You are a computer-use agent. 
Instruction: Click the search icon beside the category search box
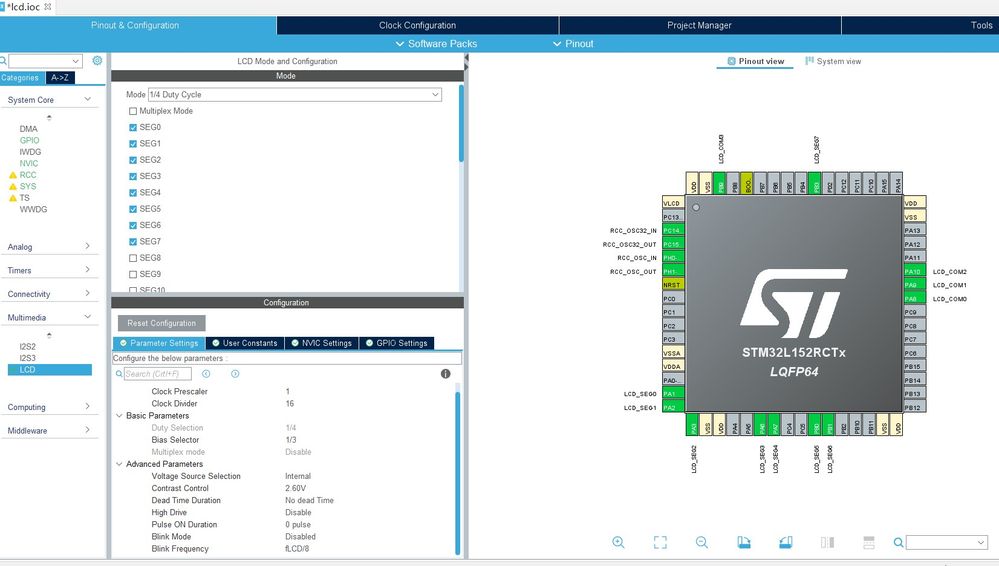(3, 61)
